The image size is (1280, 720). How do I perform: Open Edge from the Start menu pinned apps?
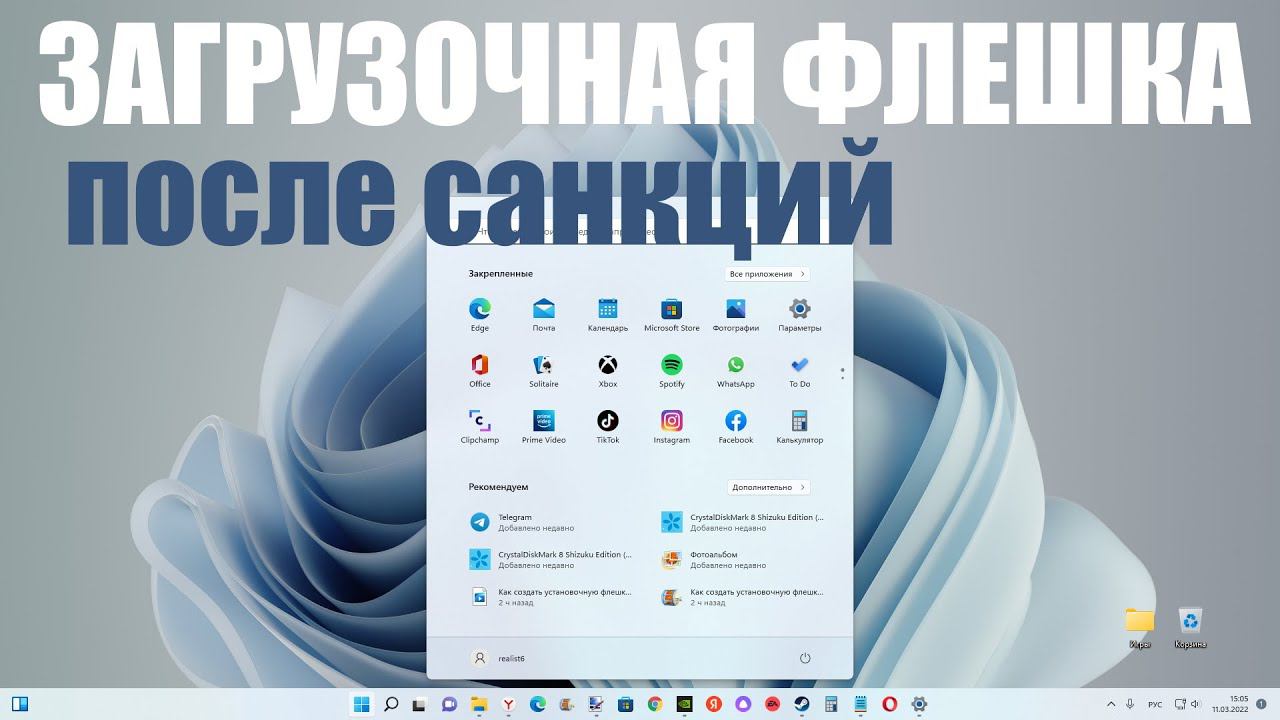(480, 314)
